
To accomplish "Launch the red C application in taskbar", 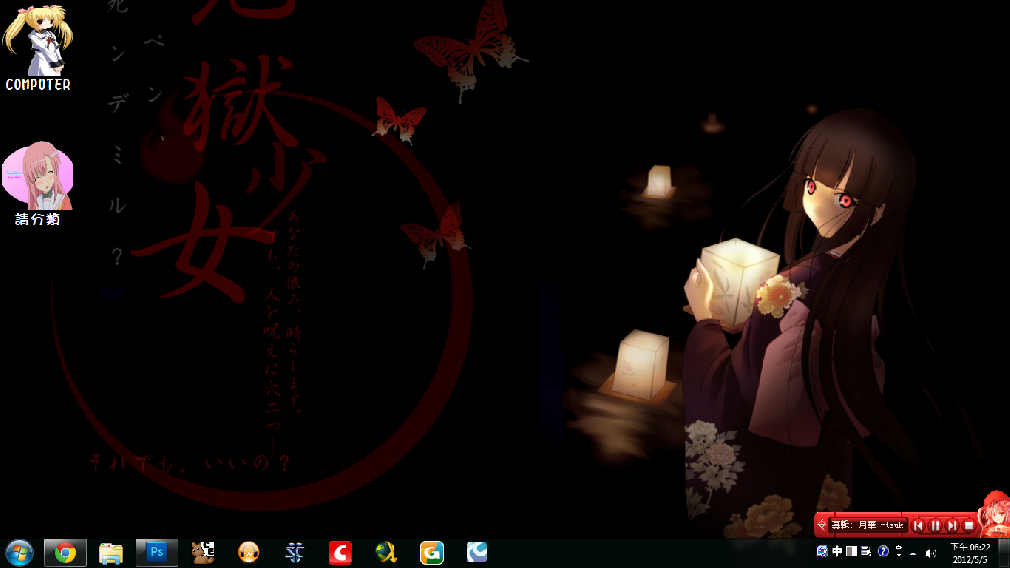I will click(340, 553).
